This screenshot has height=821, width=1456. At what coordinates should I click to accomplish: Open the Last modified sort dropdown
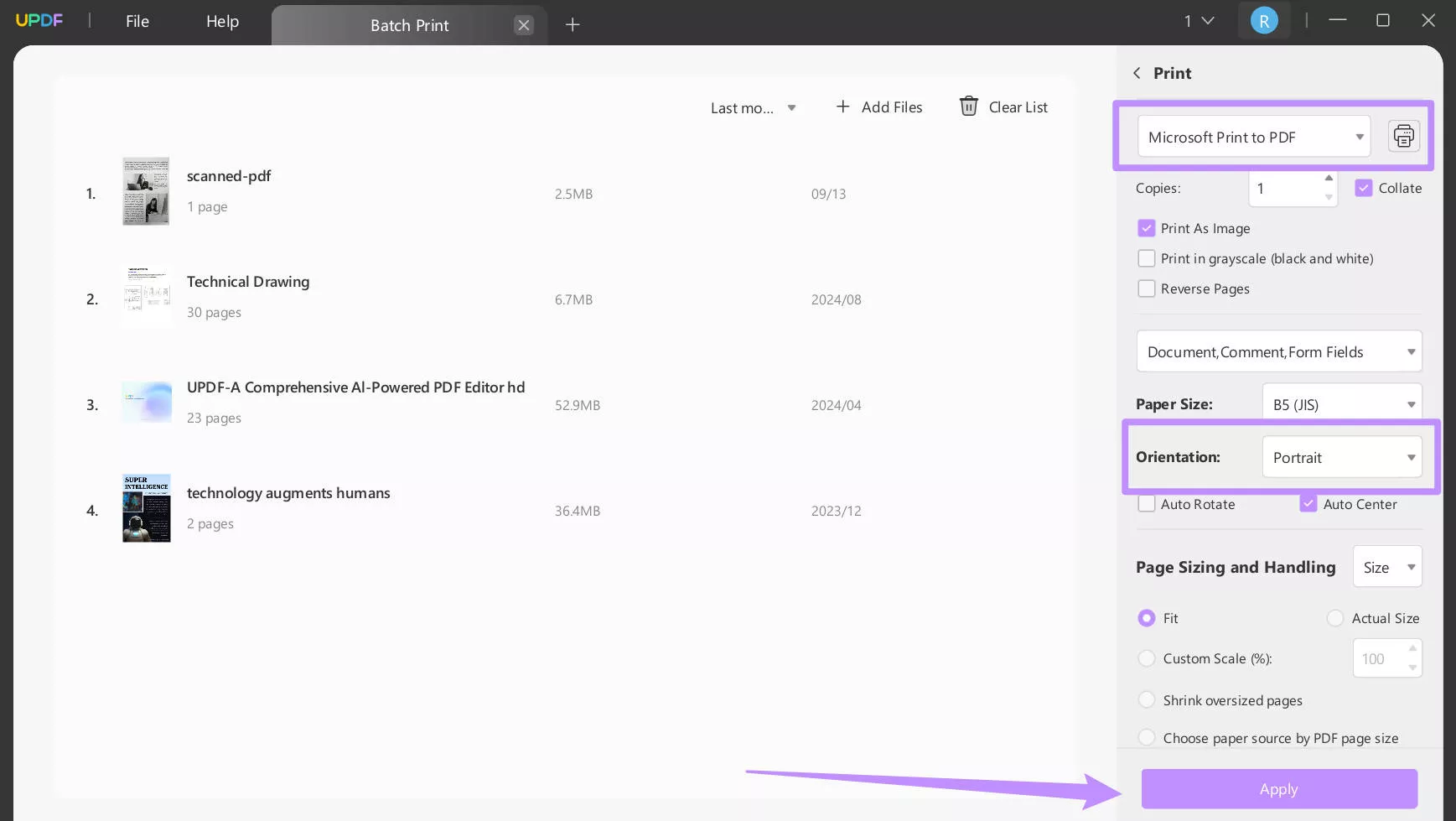753,107
